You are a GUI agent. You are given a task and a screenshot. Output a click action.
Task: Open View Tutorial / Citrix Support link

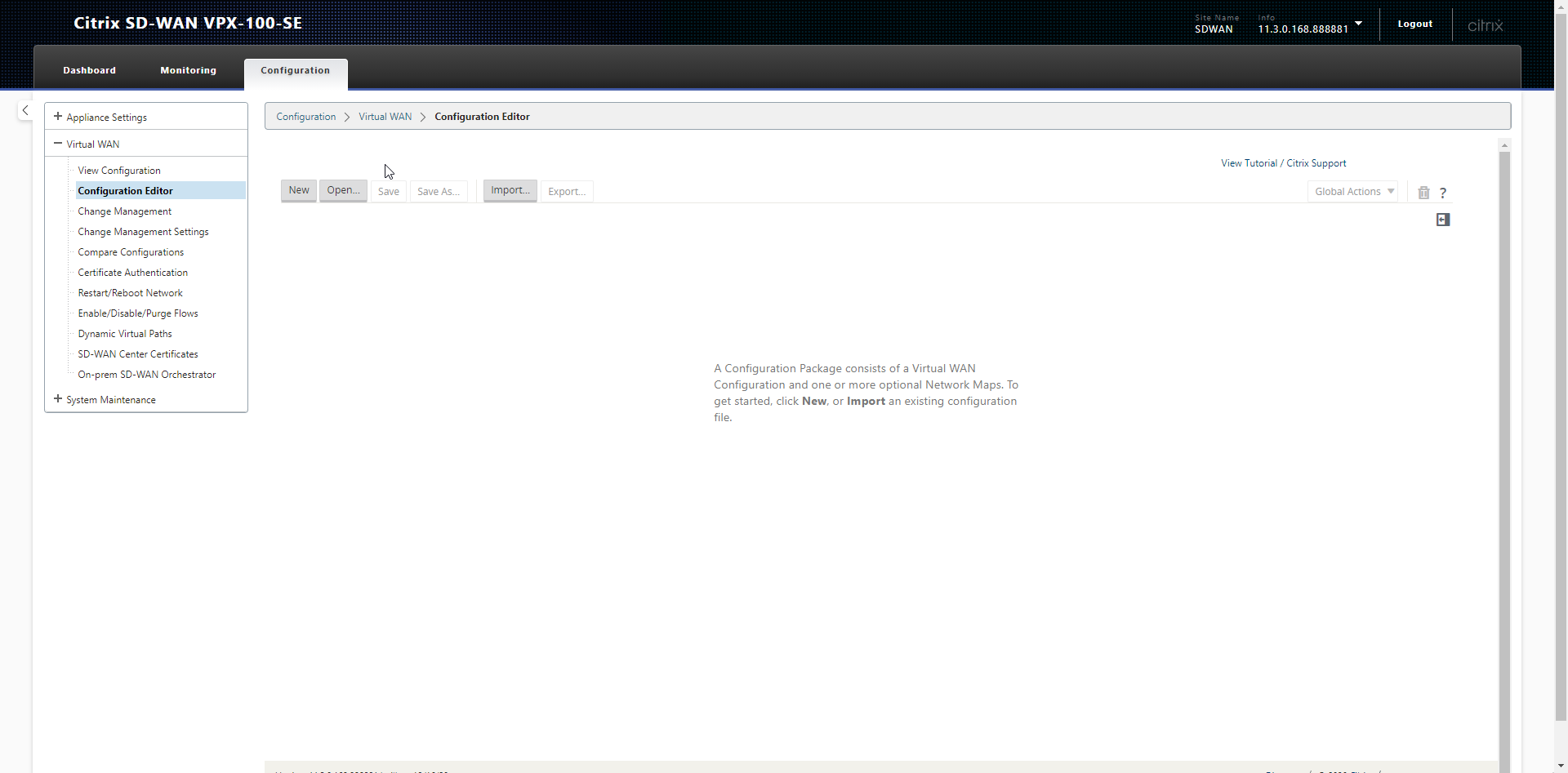[1283, 163]
